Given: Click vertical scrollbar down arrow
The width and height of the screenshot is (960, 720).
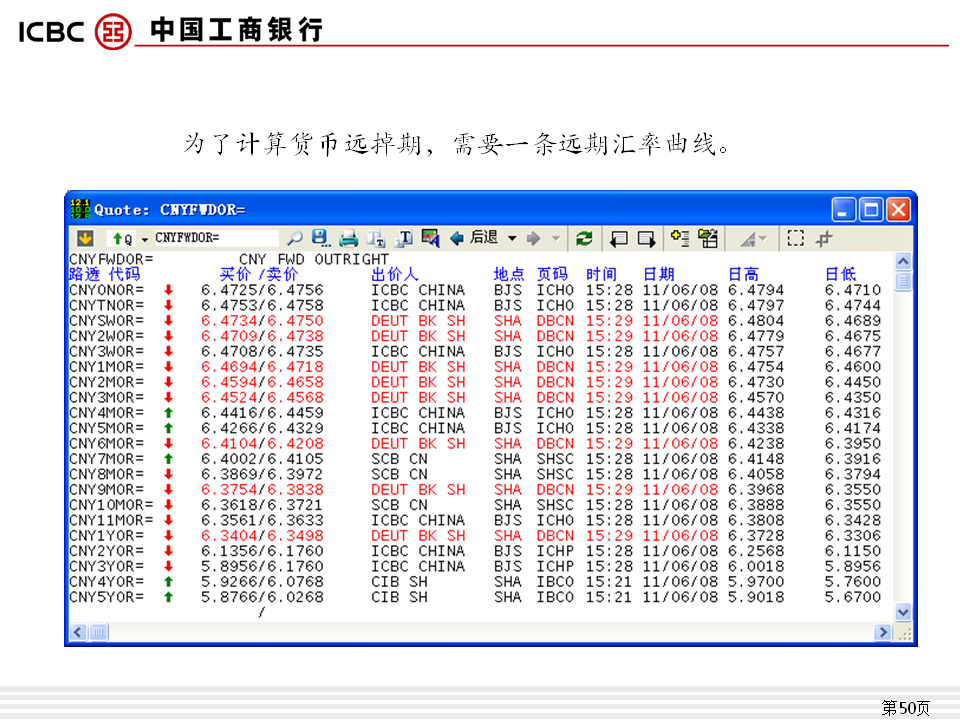Looking at the screenshot, I should (x=903, y=612).
